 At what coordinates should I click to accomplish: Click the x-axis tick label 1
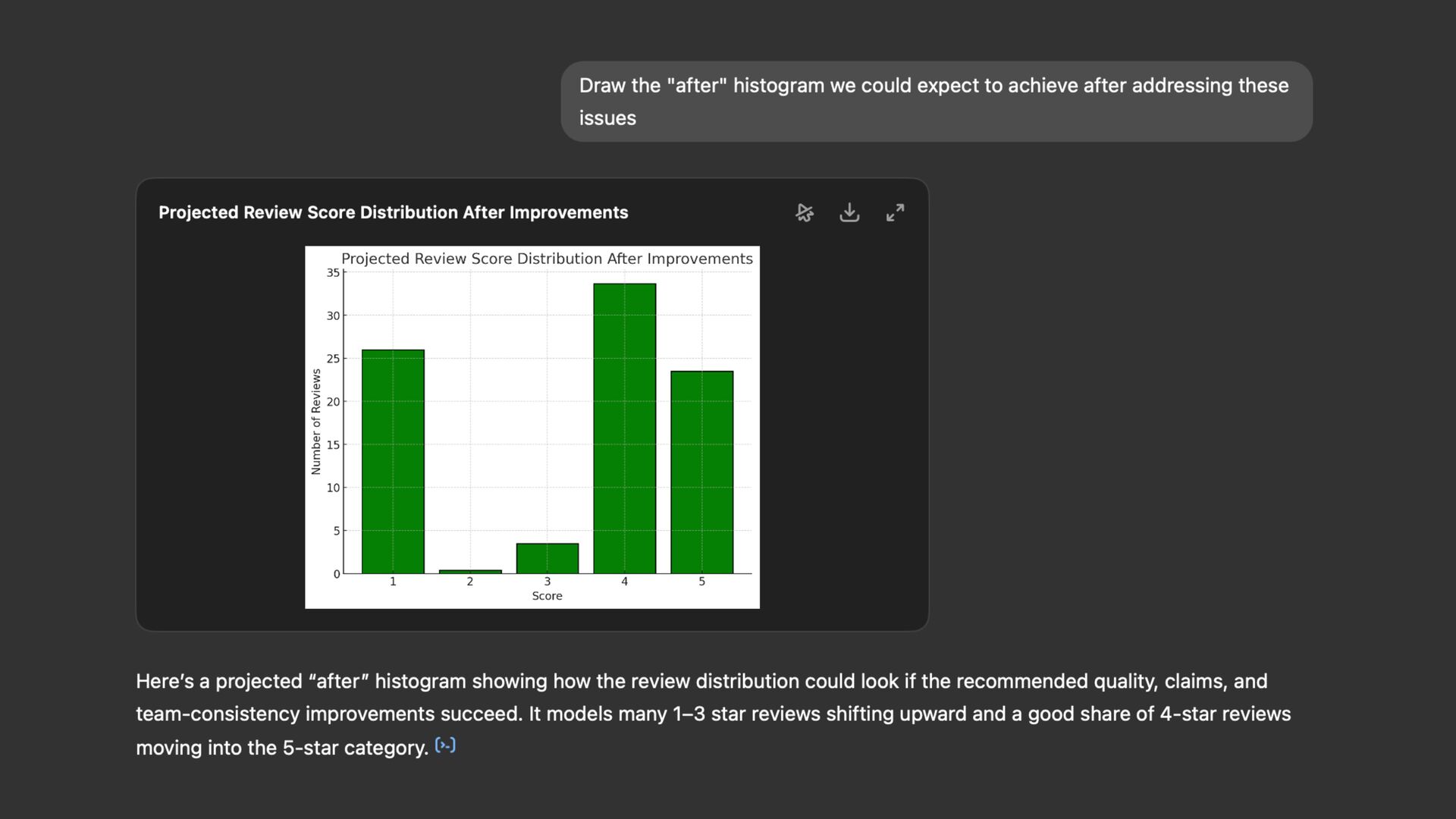coord(393,582)
